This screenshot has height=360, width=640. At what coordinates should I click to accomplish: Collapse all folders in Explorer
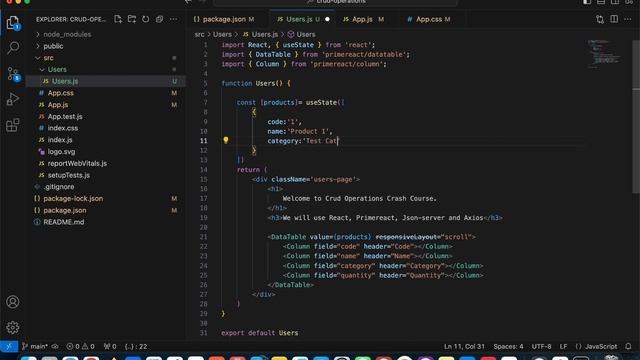coord(160,19)
